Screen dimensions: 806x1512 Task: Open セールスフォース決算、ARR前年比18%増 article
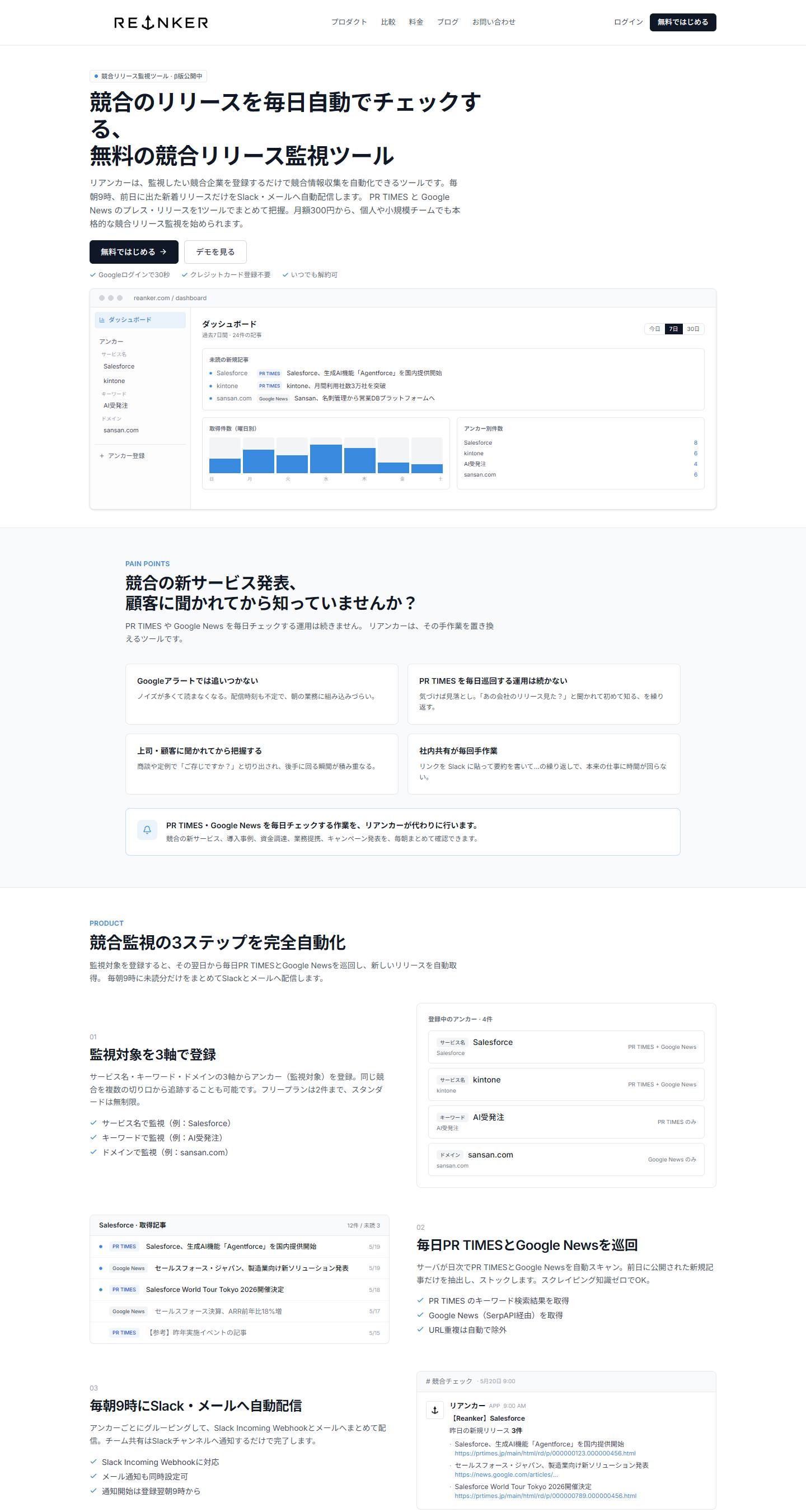click(x=240, y=1312)
